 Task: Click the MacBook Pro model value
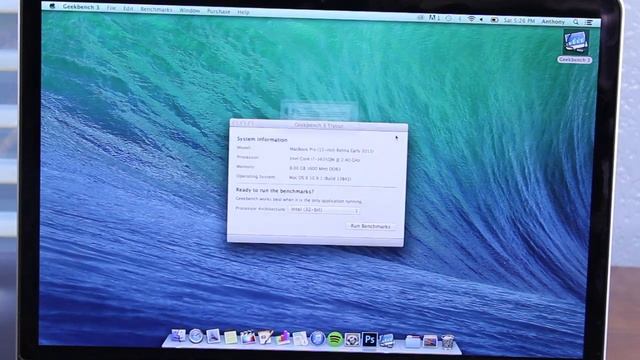[331, 150]
